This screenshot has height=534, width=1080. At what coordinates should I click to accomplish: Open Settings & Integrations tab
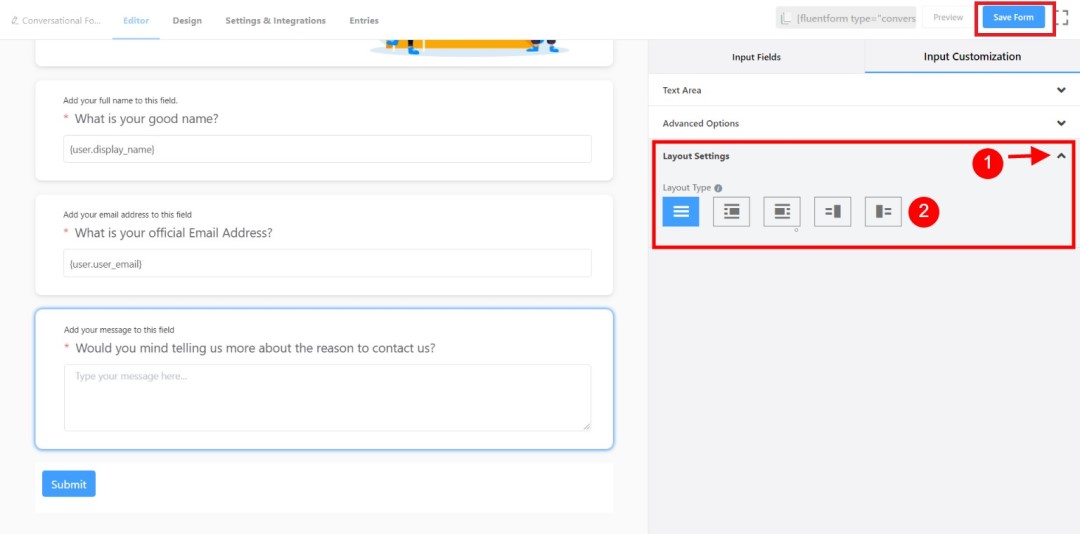(x=276, y=21)
